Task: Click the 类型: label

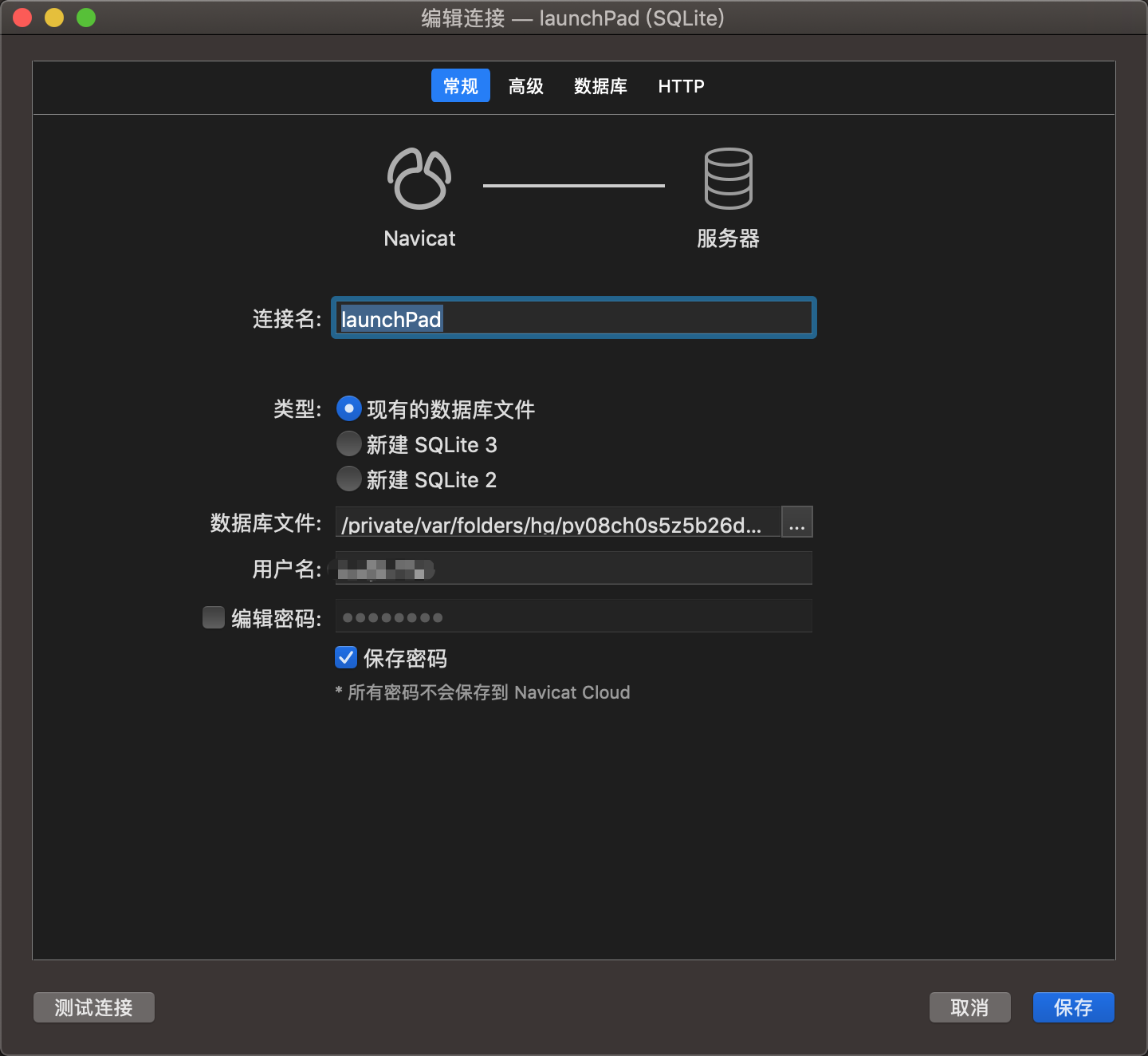Action: [x=297, y=409]
